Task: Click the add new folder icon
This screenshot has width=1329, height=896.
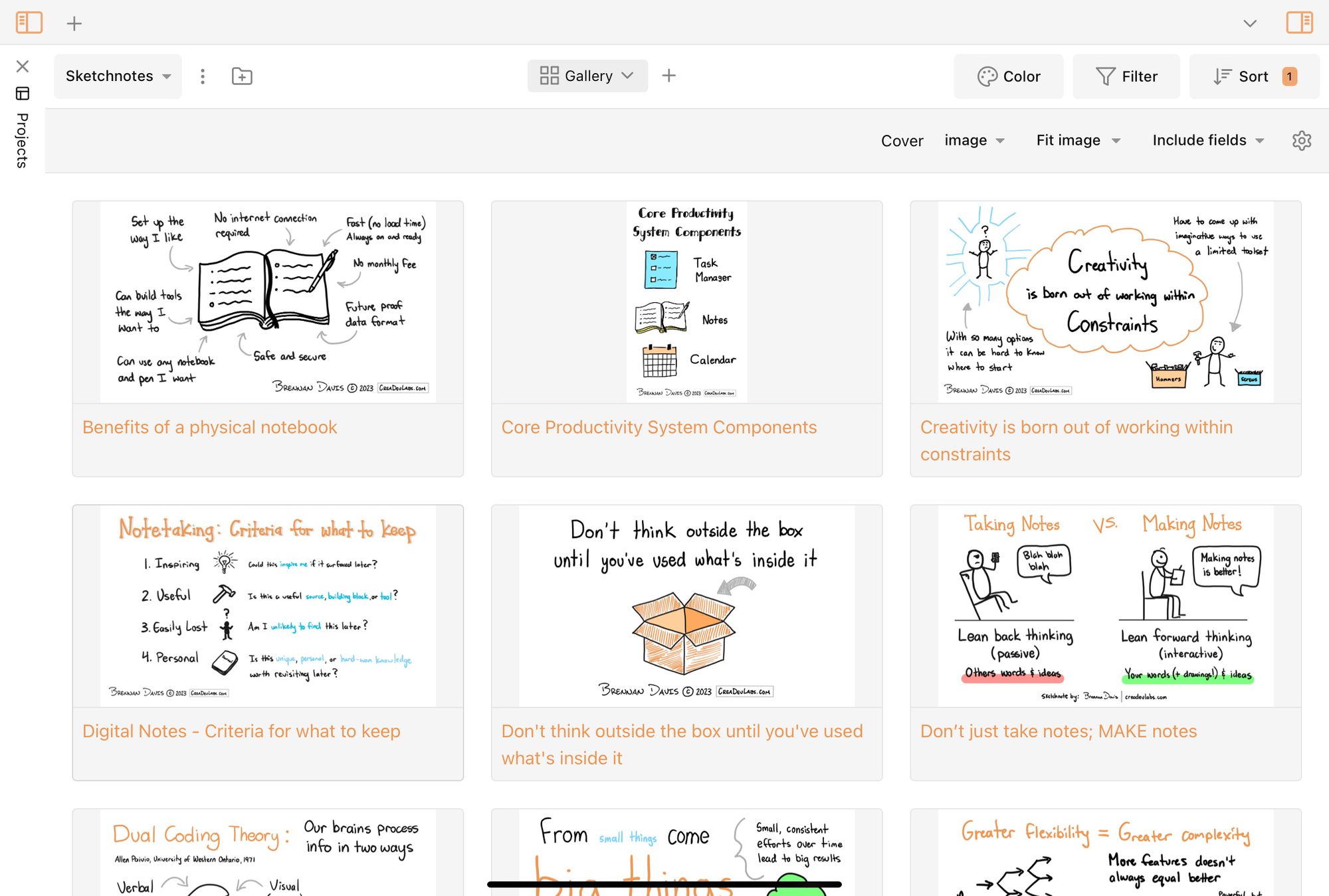Action: (242, 76)
